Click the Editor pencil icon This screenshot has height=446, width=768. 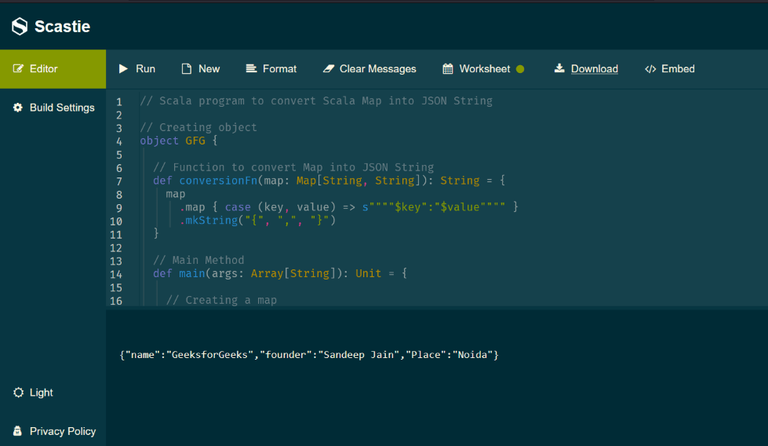point(18,69)
